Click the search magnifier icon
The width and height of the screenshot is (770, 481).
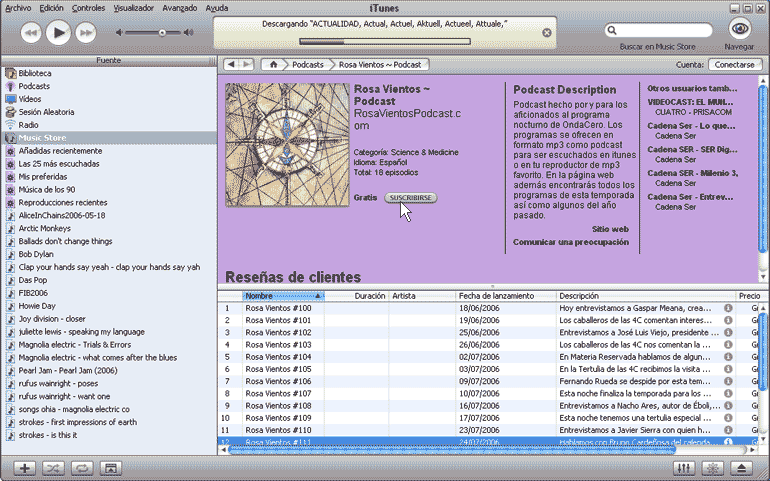pos(612,30)
